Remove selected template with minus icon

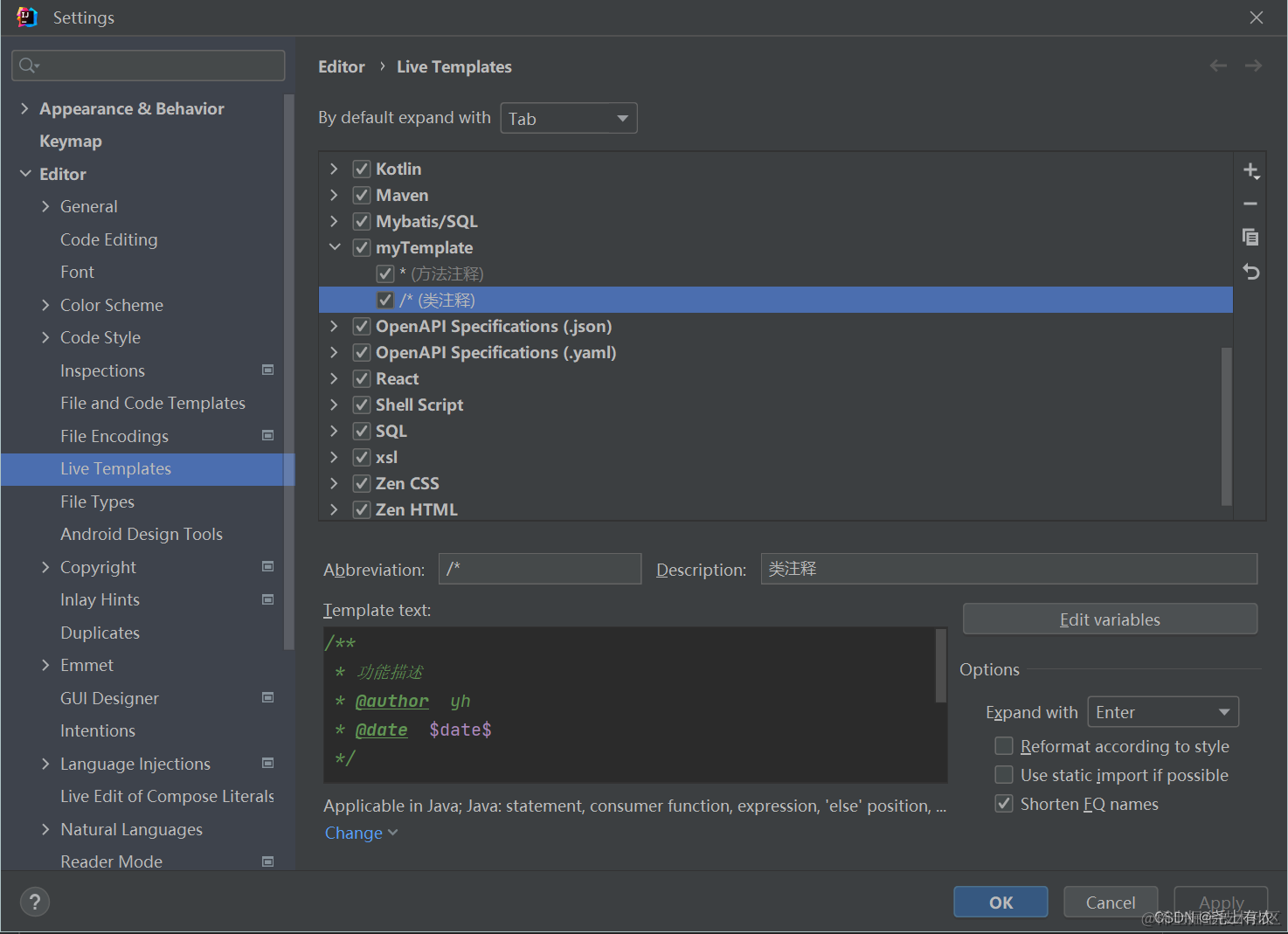point(1250,204)
